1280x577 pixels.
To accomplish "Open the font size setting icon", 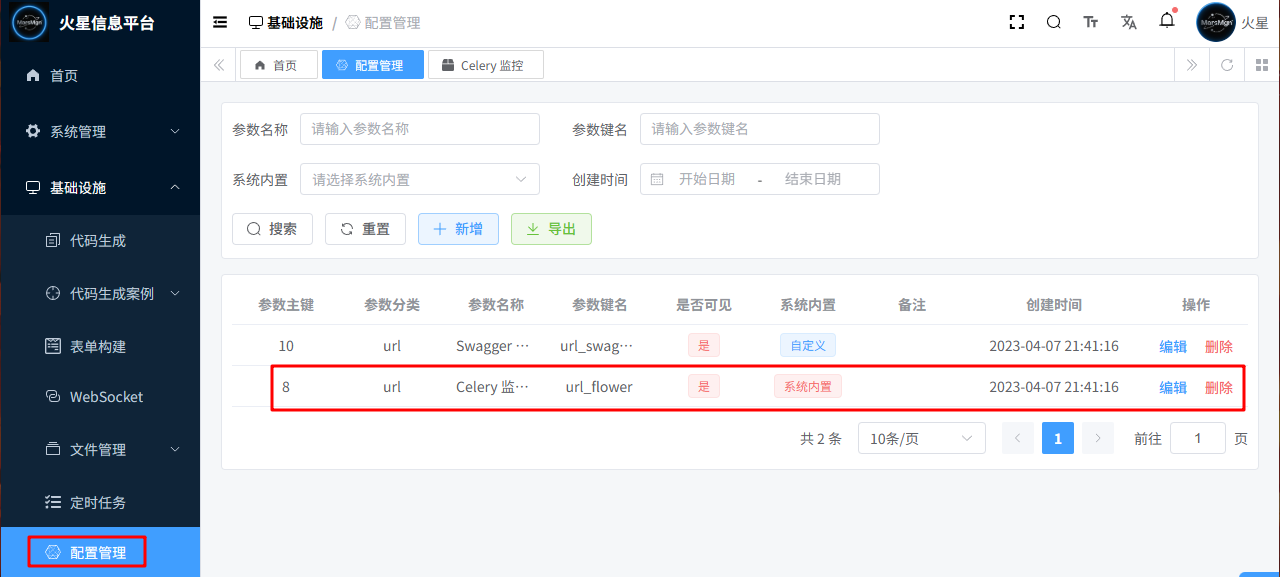I will pos(1091,22).
